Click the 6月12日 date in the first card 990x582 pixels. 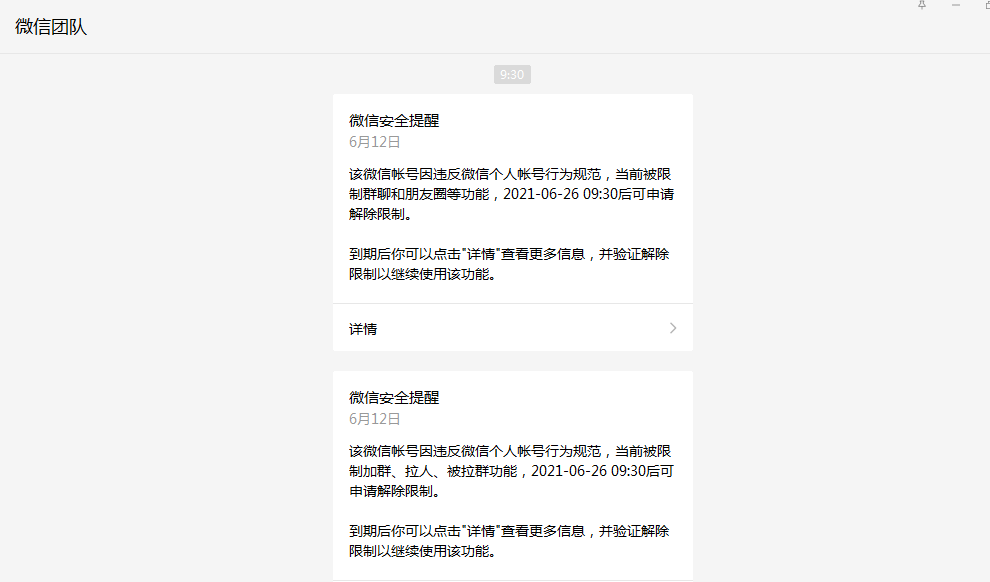(374, 142)
